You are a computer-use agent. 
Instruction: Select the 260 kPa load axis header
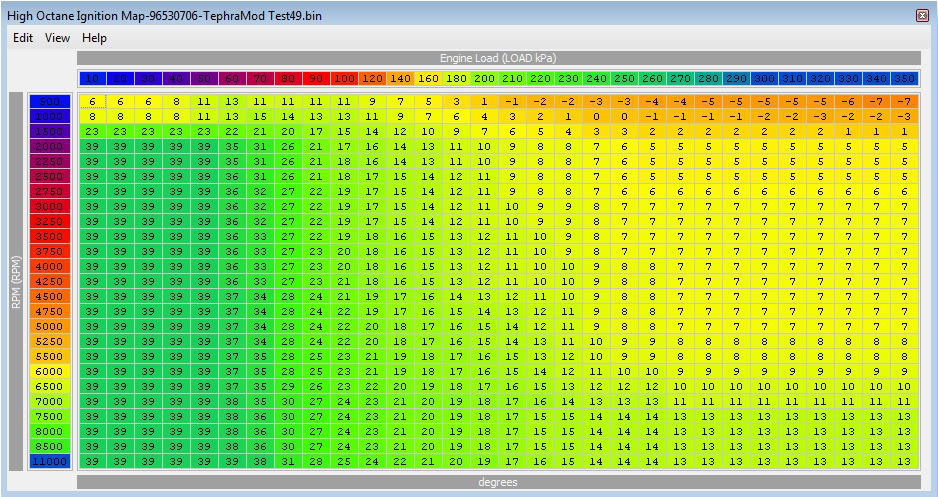(652, 78)
